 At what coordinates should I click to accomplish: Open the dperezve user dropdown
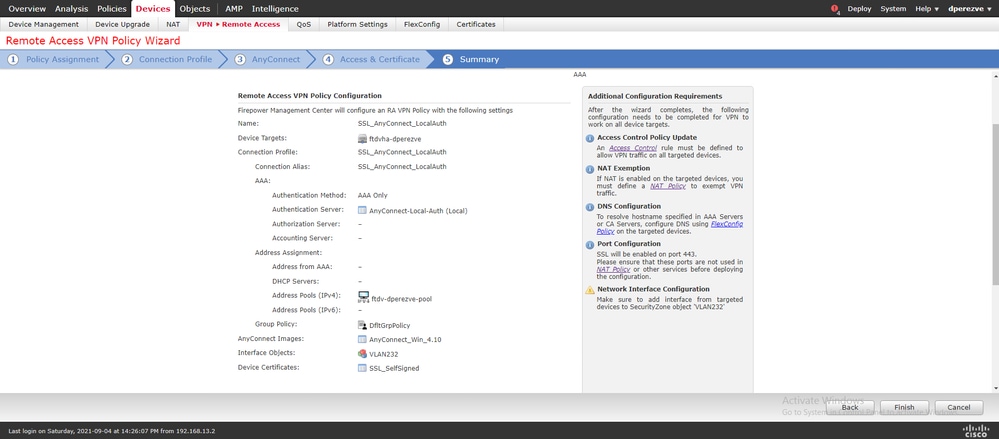(x=970, y=9)
